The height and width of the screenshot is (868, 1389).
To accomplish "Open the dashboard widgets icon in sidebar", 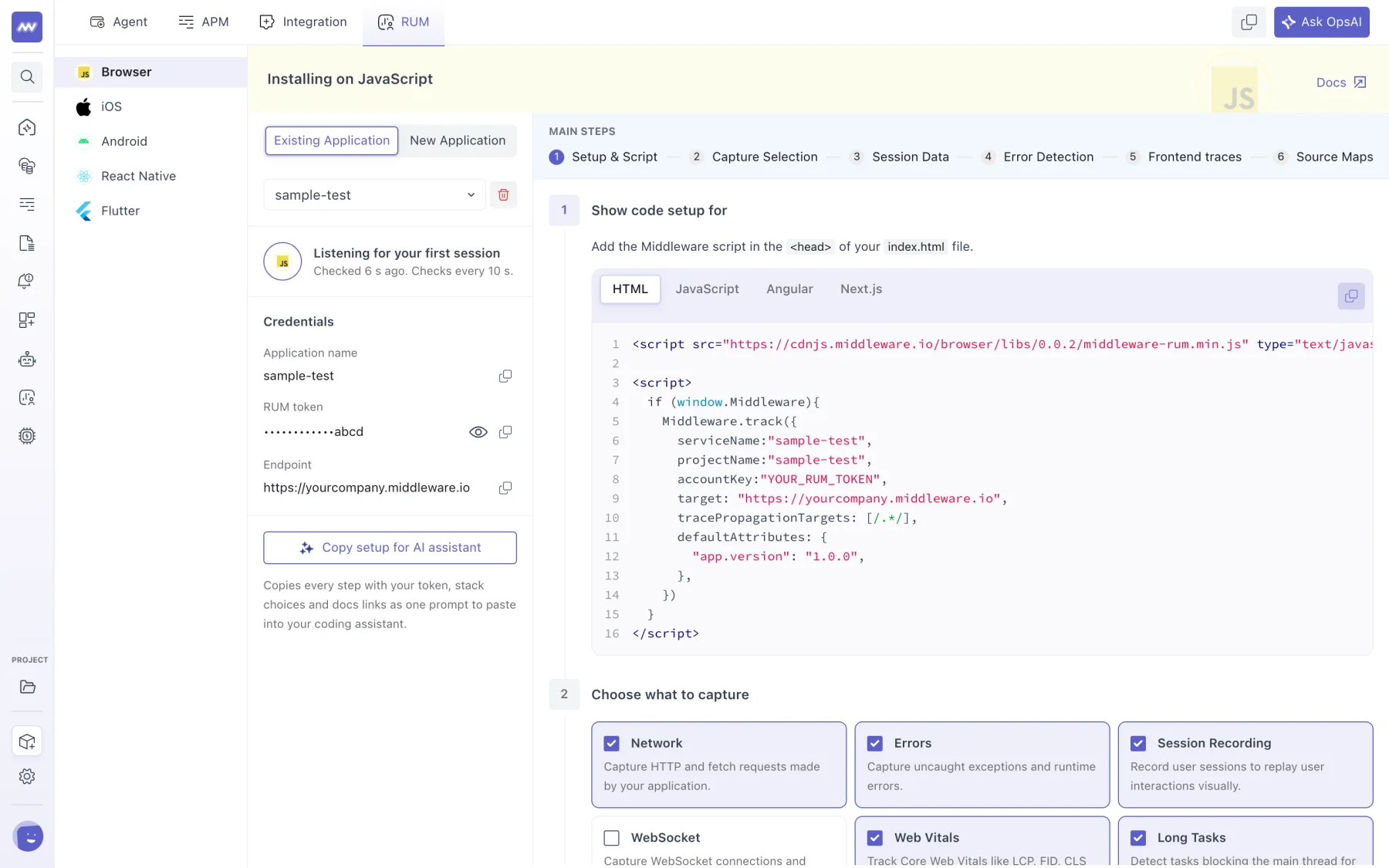I will point(27,319).
